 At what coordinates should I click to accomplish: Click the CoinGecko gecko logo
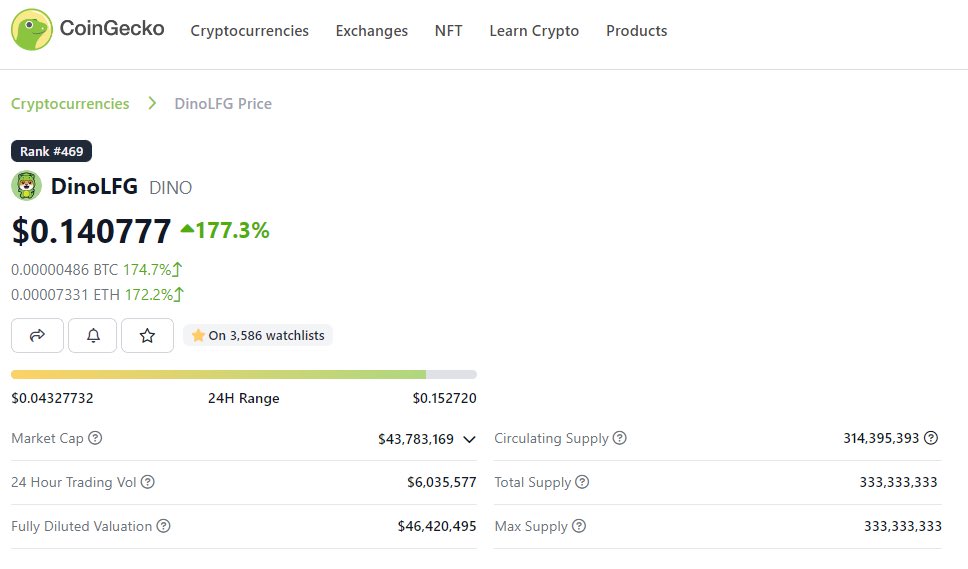[x=31, y=30]
